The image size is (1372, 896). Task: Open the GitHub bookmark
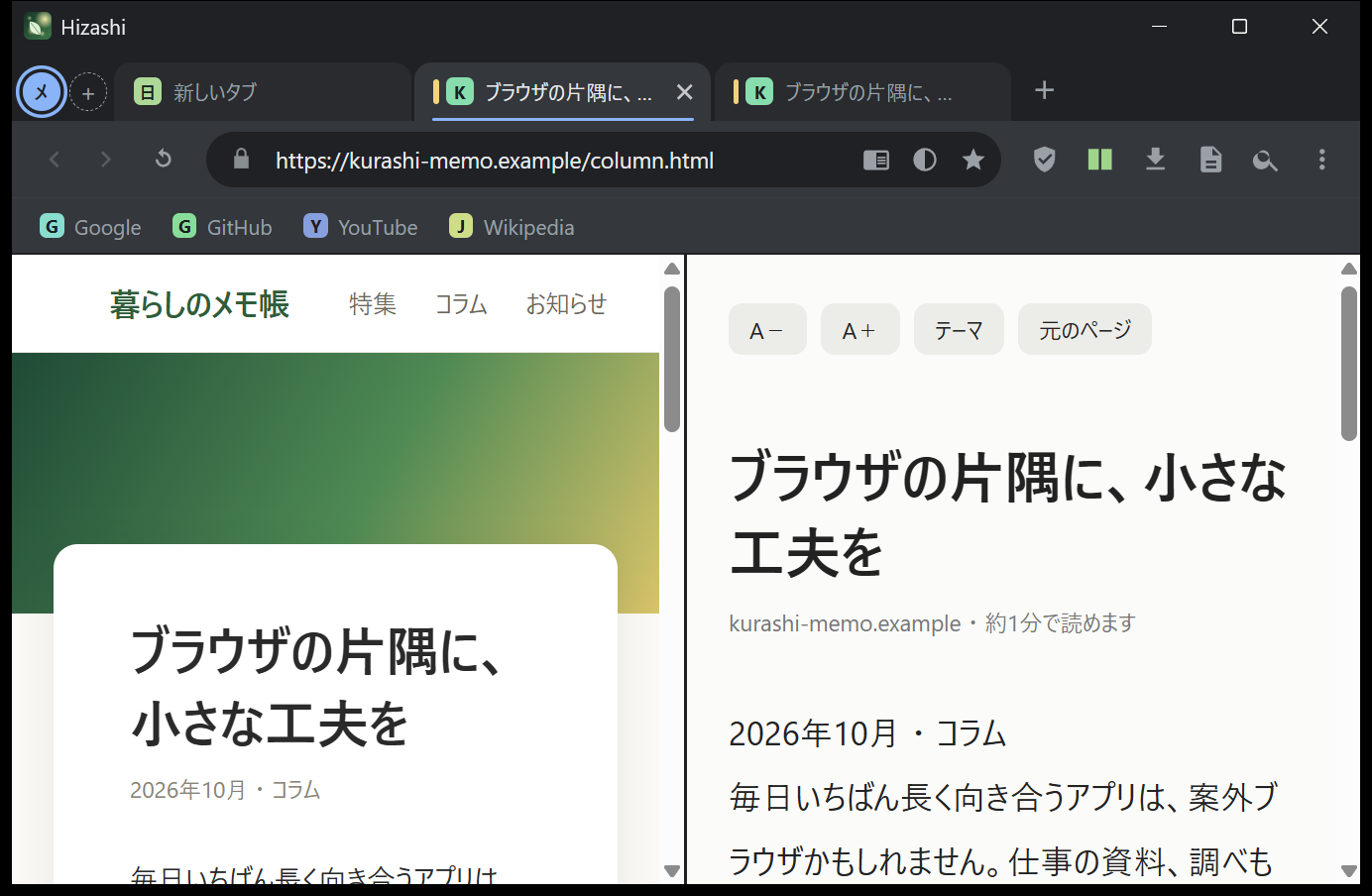(222, 227)
